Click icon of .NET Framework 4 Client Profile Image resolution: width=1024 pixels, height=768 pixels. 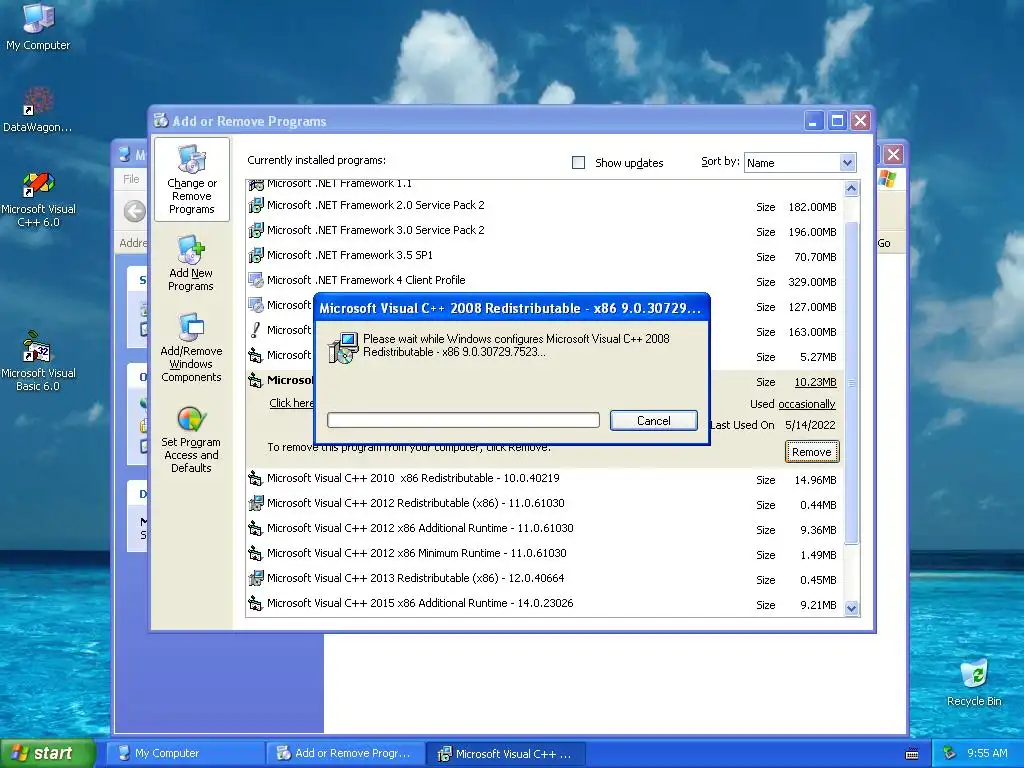click(256, 280)
